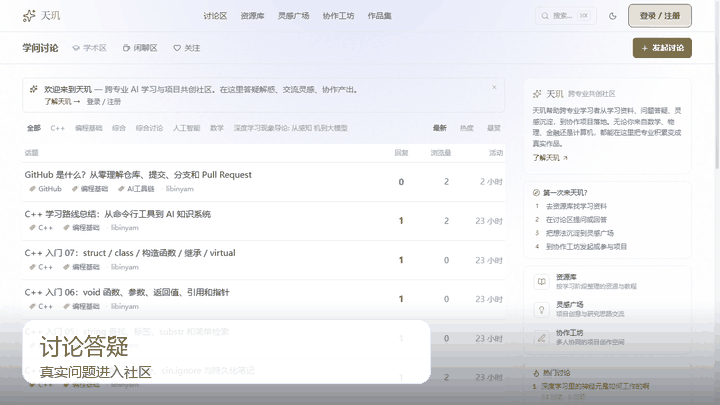720x405 pixels.
Task: Click the 活动 column header
Action: (x=496, y=153)
